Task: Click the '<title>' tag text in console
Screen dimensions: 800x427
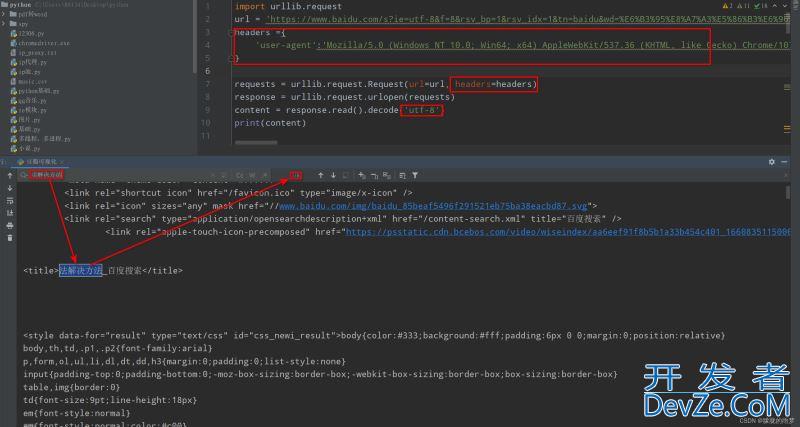Action: tap(41, 271)
